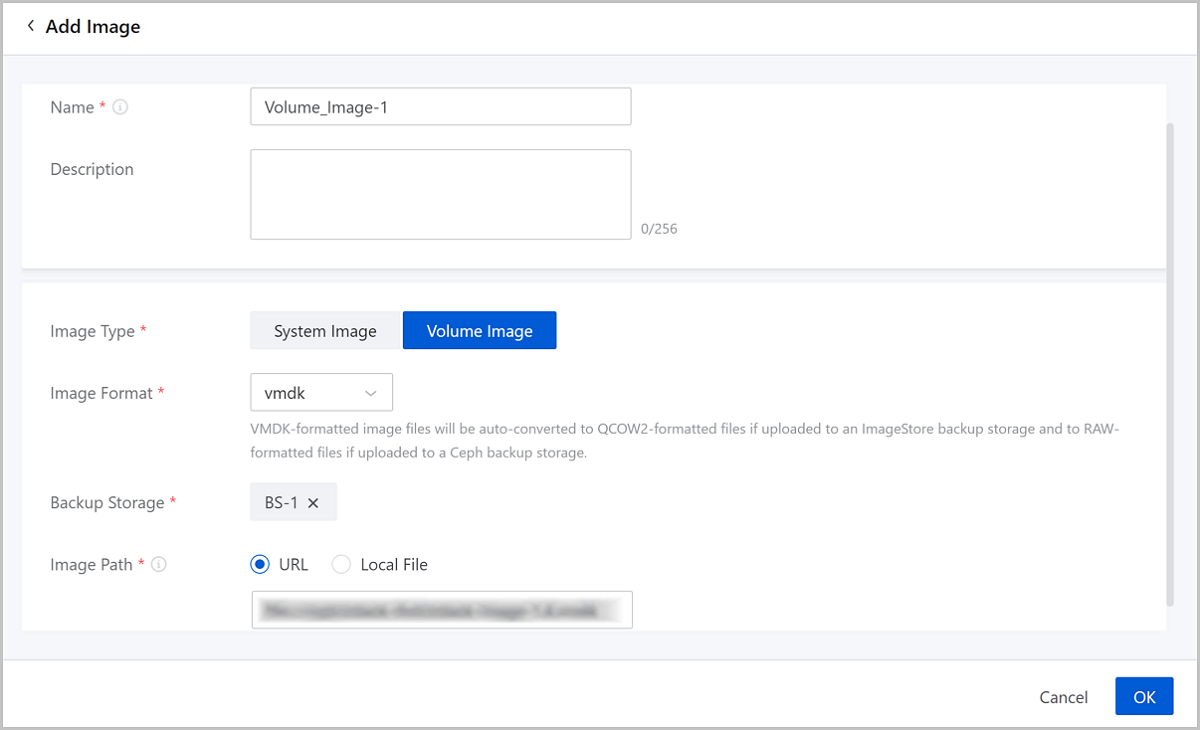Click the info icon next to Name
1200x730 pixels.
(x=120, y=107)
